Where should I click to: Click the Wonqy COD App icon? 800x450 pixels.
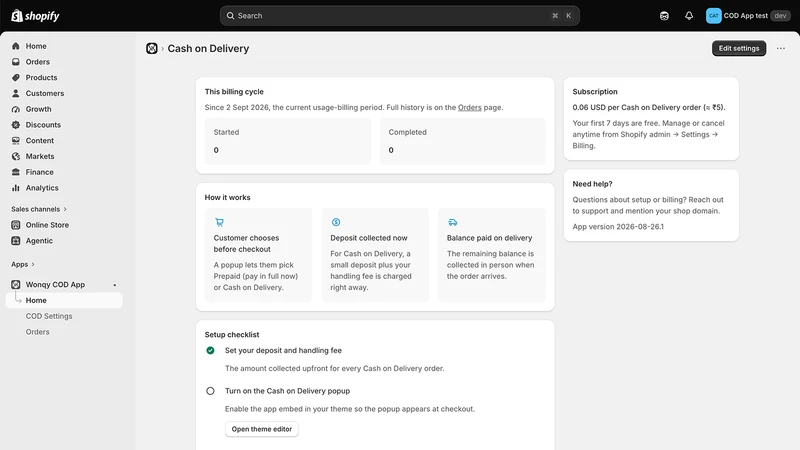(x=16, y=285)
